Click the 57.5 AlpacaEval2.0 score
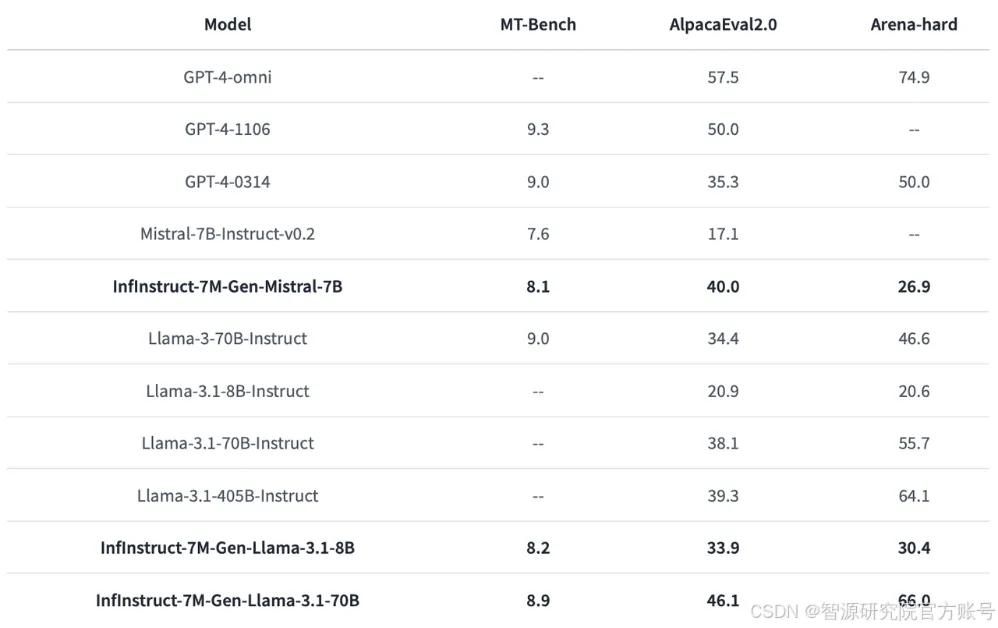998x628 pixels. pos(723,77)
